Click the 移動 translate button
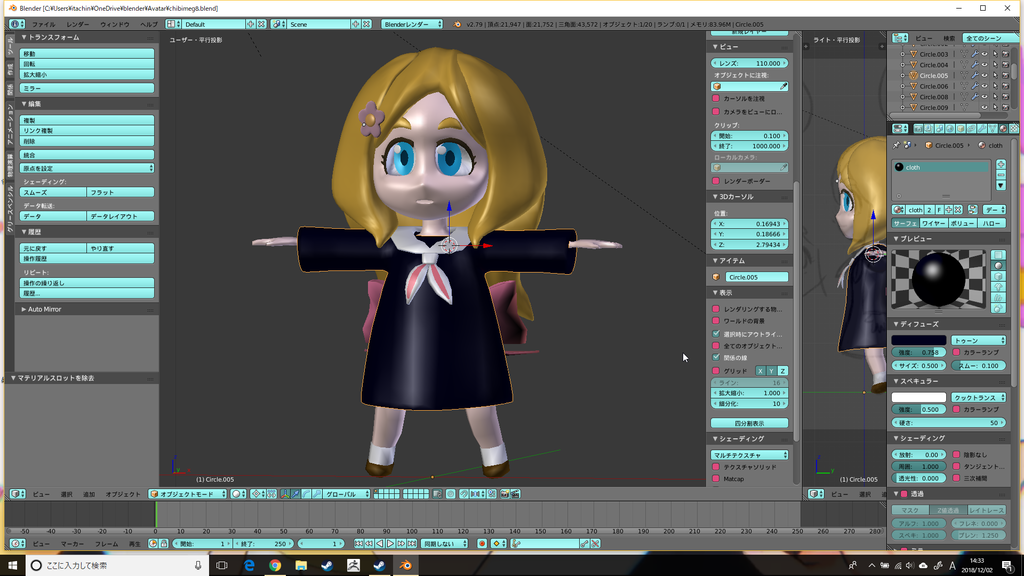 pyautogui.click(x=87, y=54)
